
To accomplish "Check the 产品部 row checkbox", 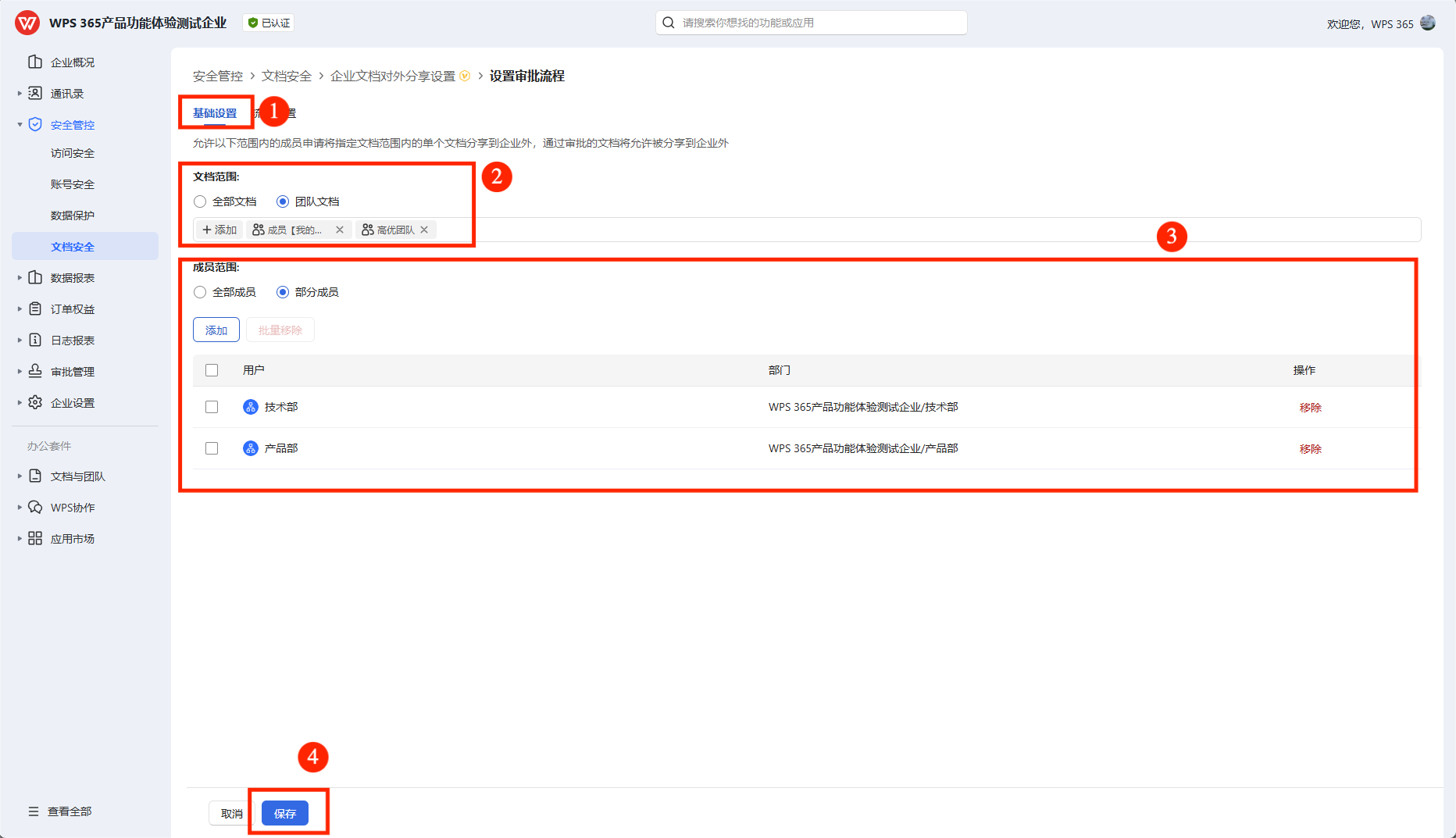I will [212, 448].
